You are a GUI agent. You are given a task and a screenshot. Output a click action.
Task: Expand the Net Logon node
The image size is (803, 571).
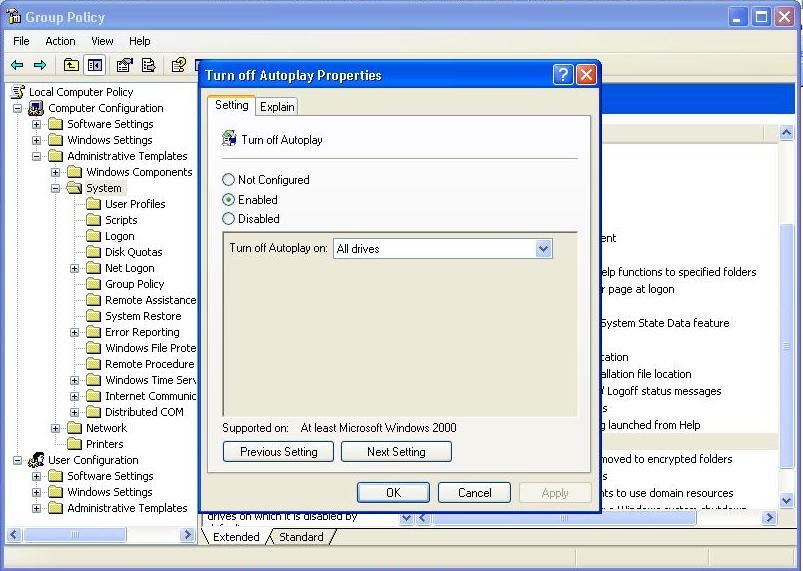74,268
